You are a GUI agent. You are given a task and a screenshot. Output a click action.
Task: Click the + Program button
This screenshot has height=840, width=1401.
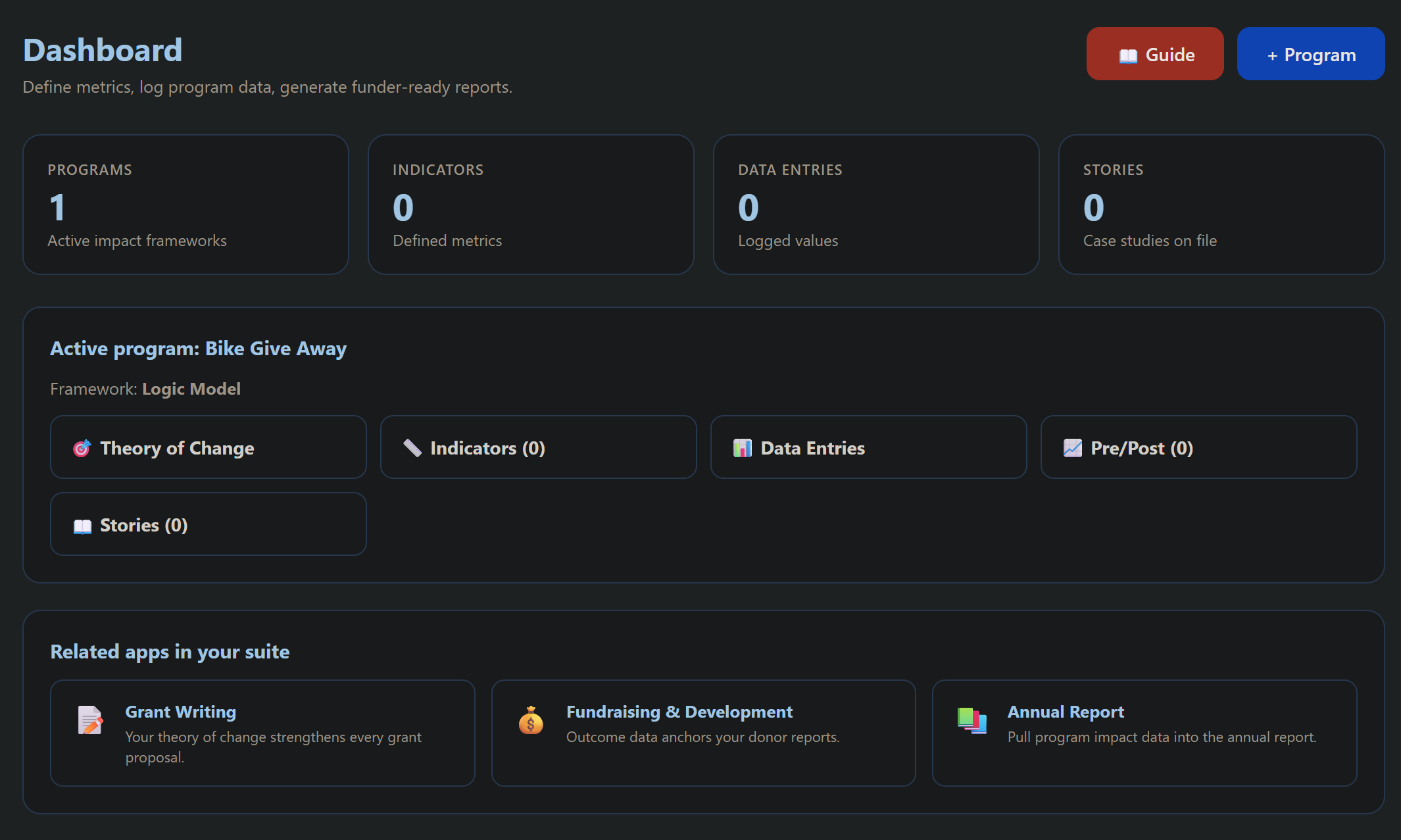click(x=1311, y=54)
